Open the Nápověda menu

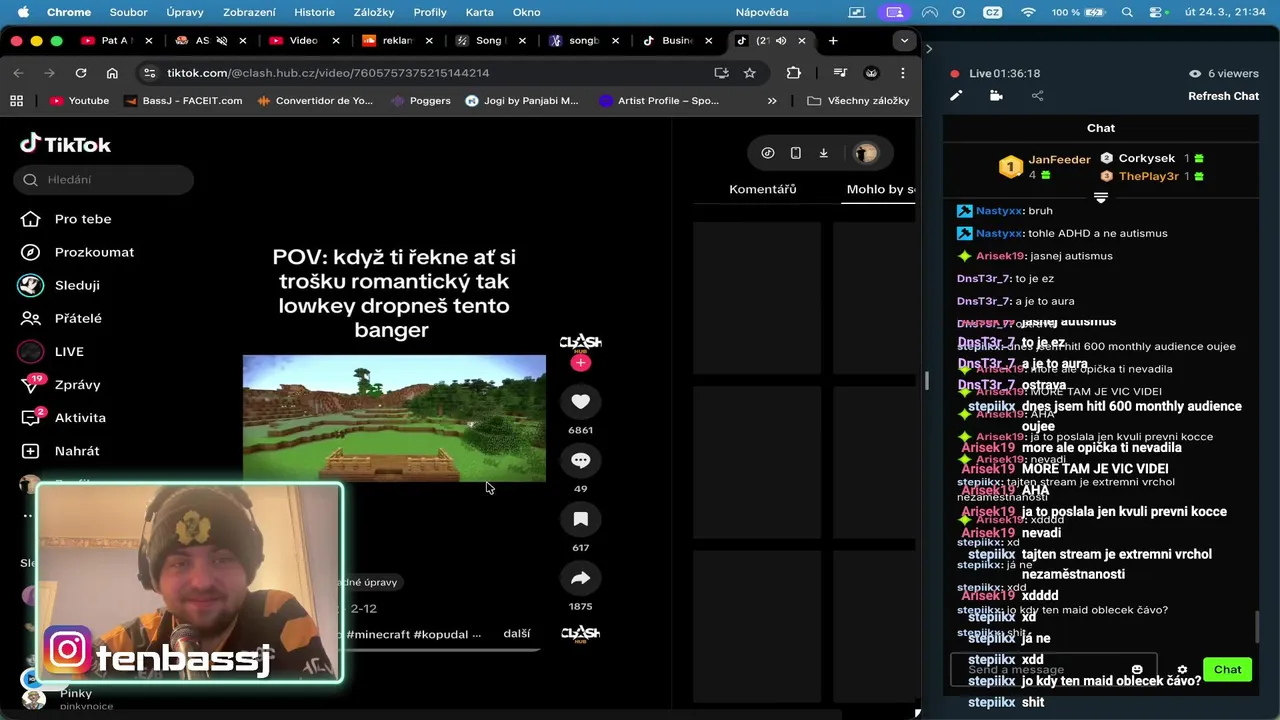[762, 12]
